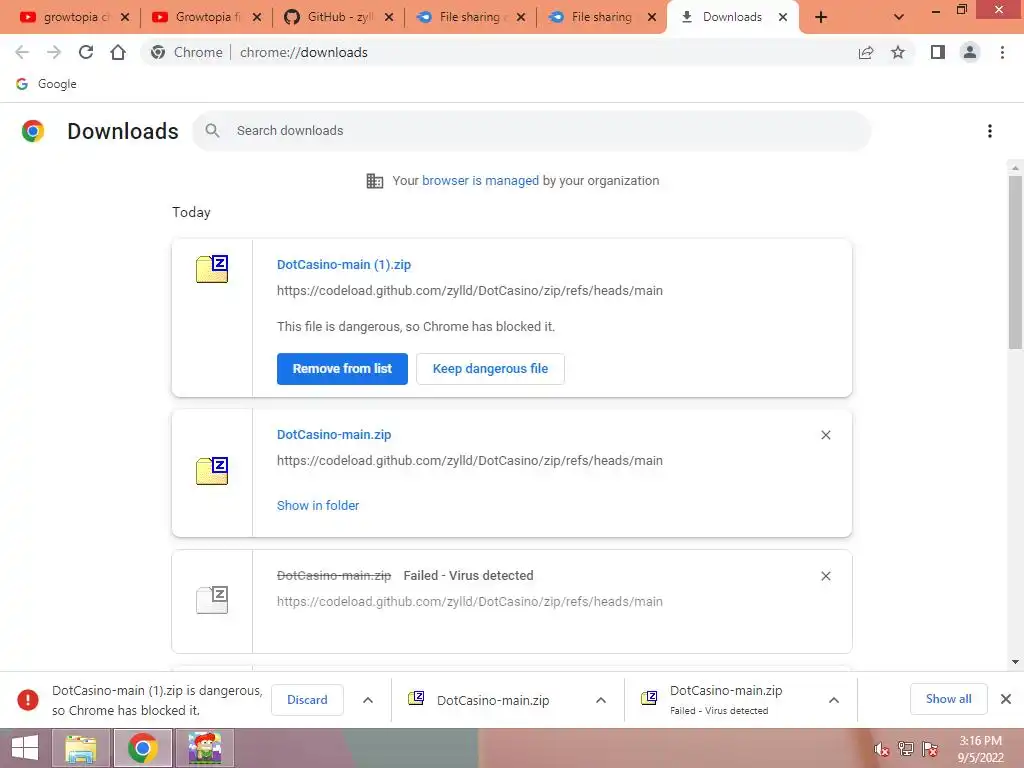Viewport: 1024px width, 768px height.
Task: Close the download shelf bar
Action: (1006, 699)
